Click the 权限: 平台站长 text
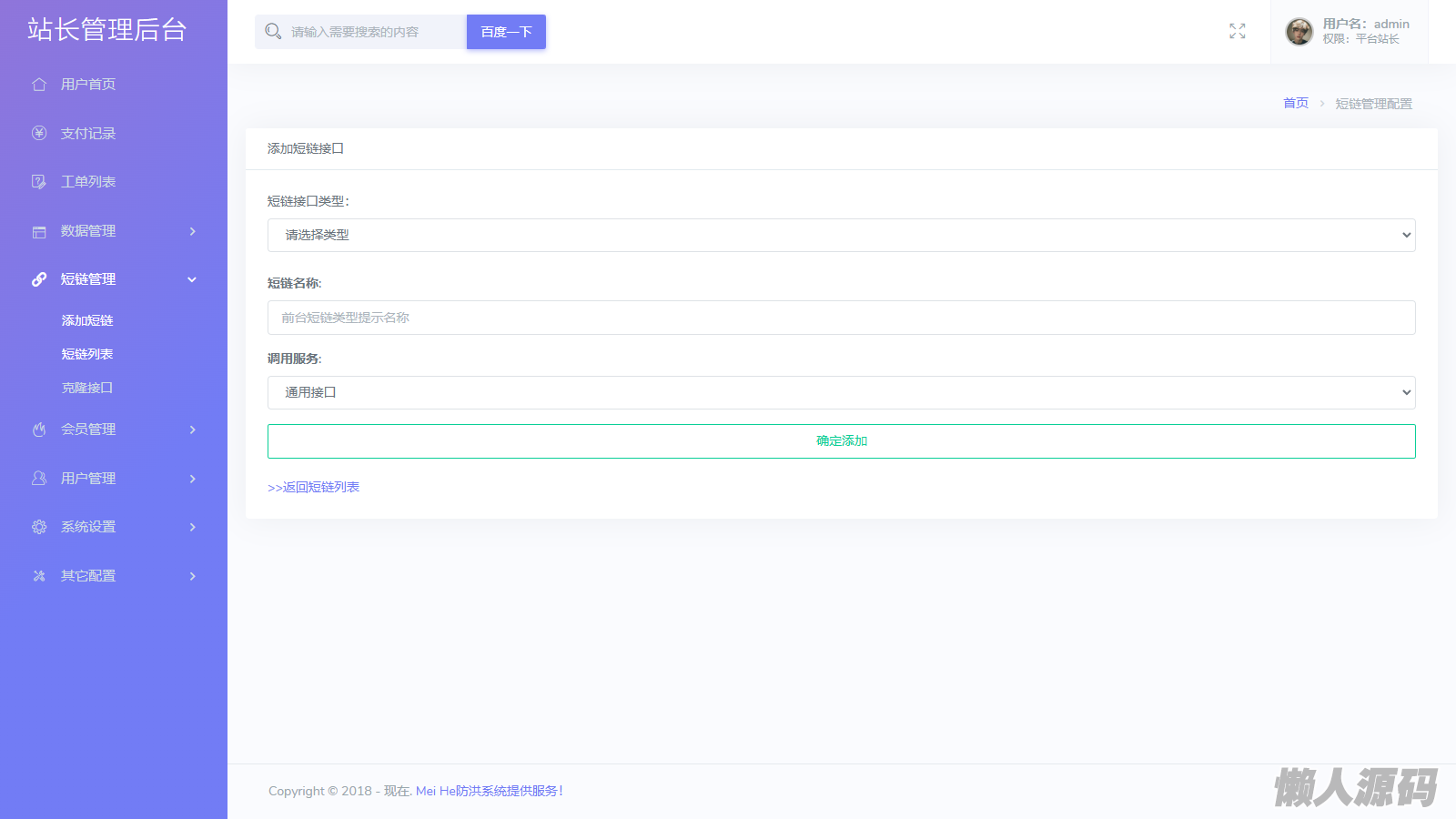Viewport: 1456px width, 819px height. 1361,39
